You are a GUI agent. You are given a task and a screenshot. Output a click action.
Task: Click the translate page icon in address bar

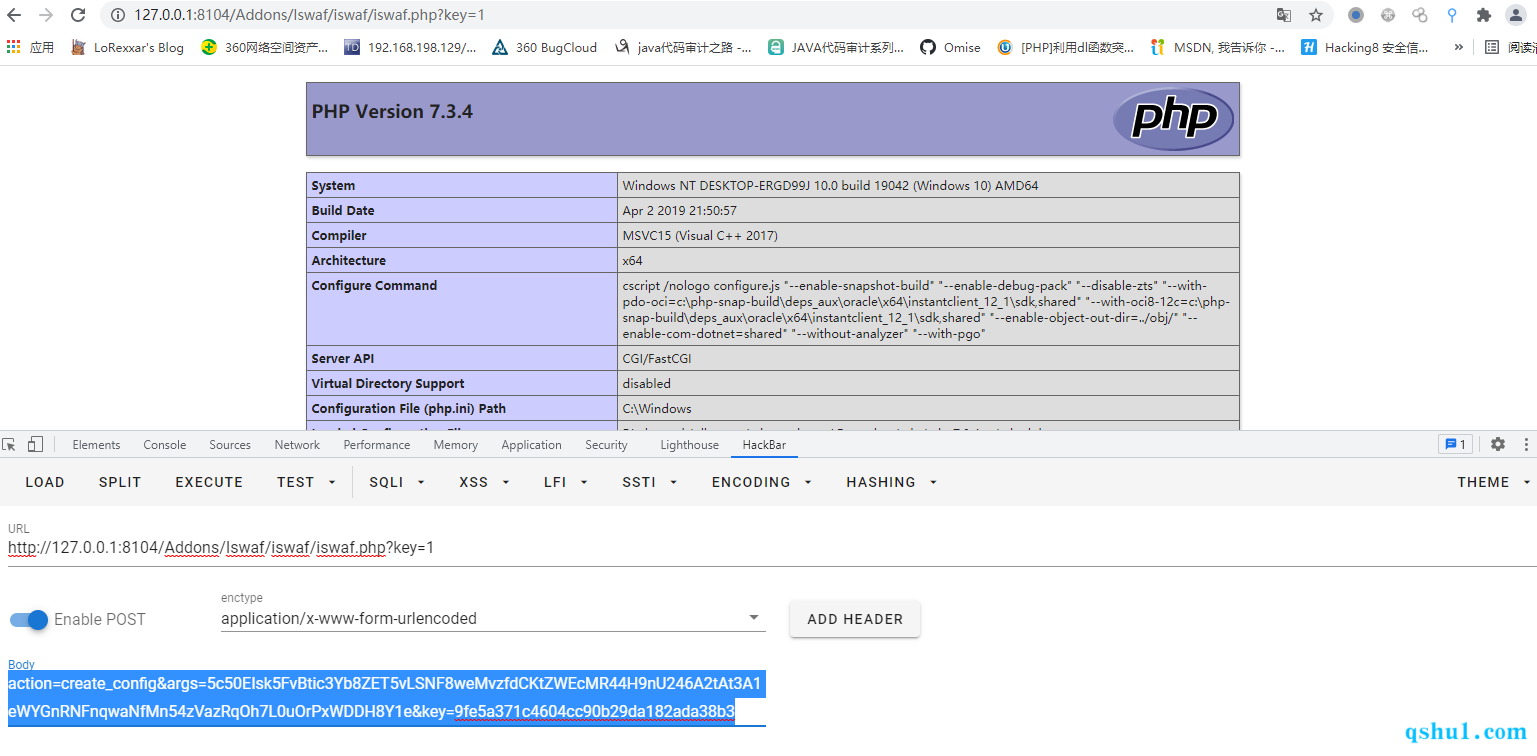coord(1283,15)
